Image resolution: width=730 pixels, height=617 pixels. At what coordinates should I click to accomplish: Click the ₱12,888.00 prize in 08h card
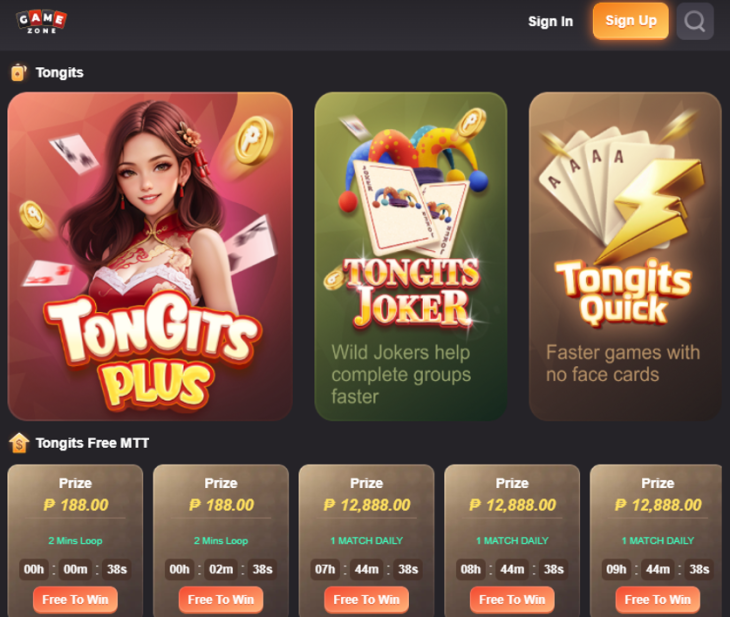[512, 505]
